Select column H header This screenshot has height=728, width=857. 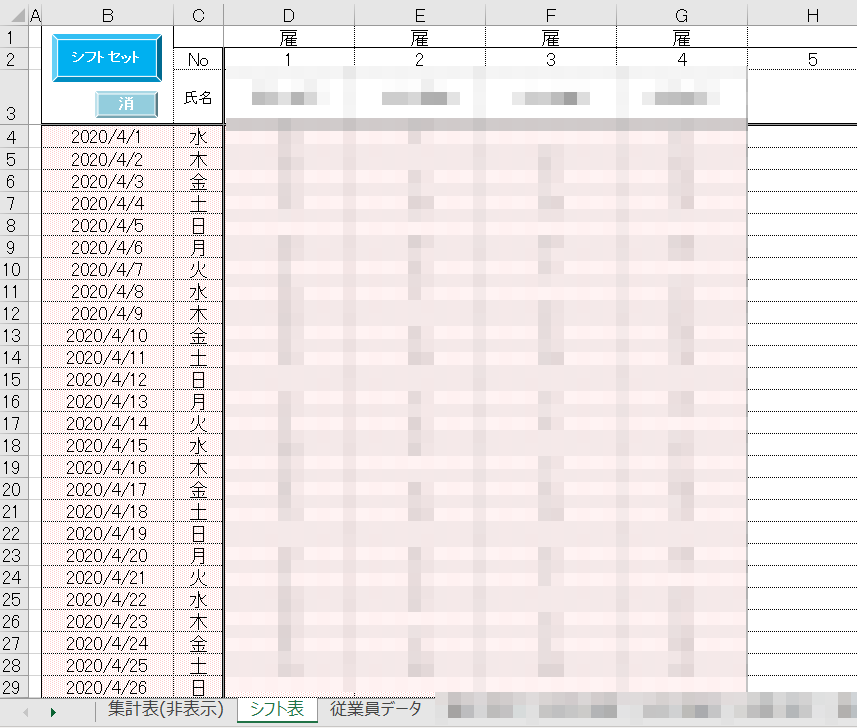point(811,16)
